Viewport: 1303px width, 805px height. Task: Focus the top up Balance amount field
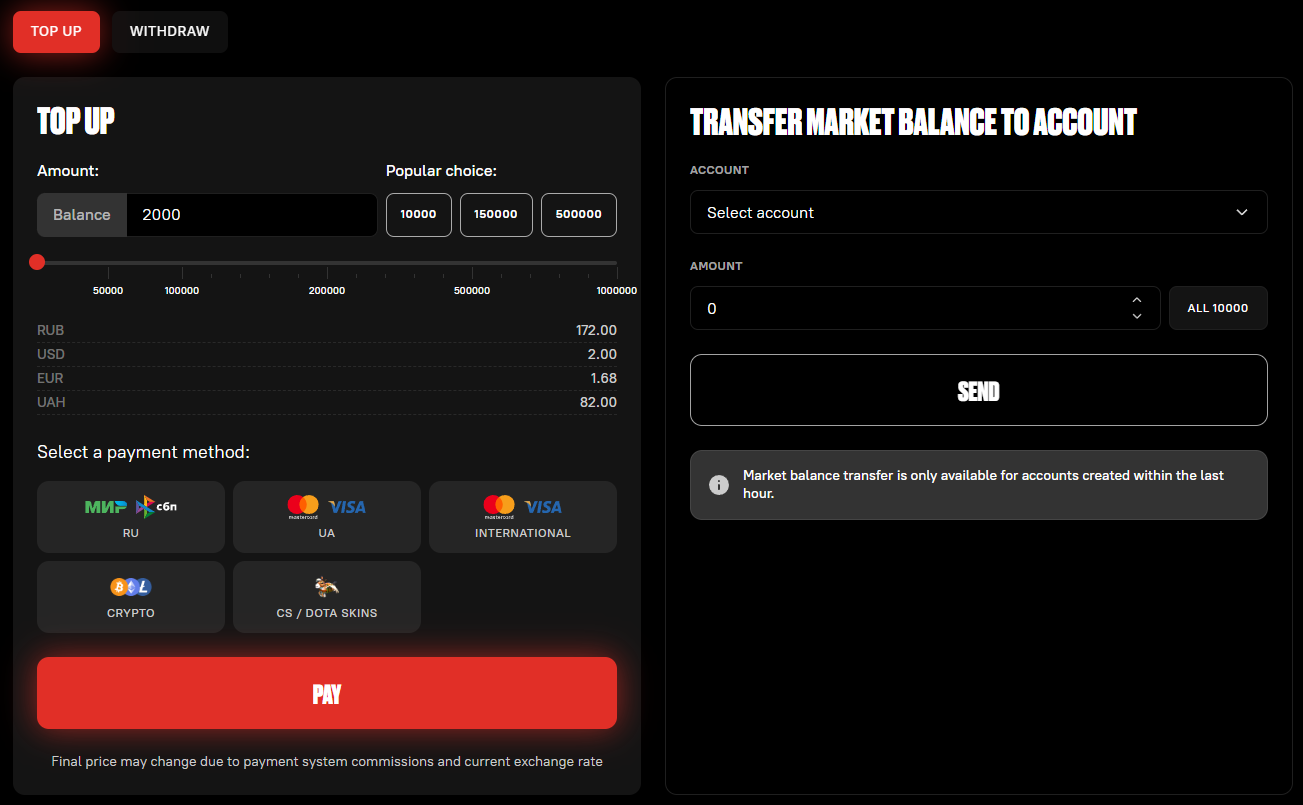coord(250,215)
